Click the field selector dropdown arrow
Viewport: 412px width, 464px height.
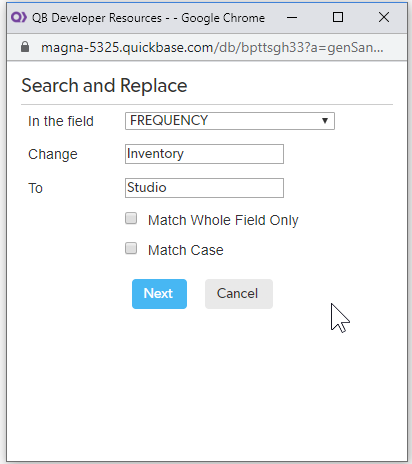(325, 121)
